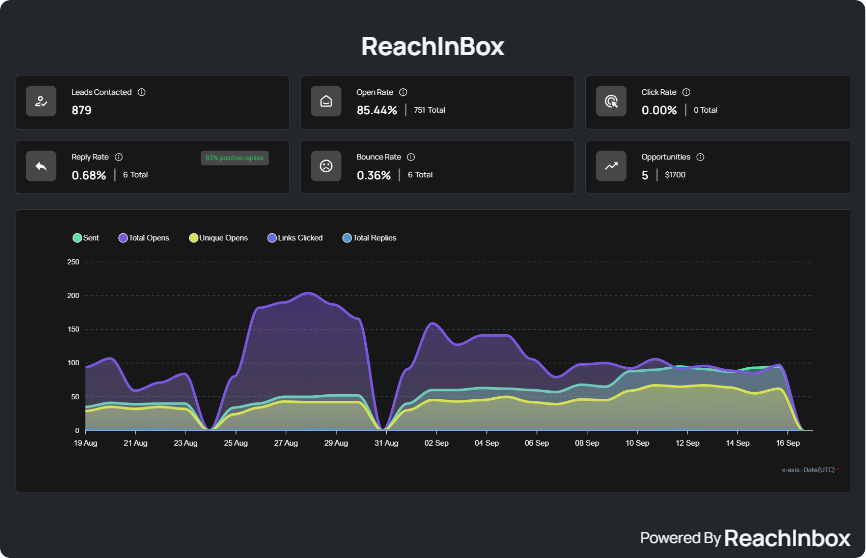Click the 27 Aug x-axis label
866x558 pixels.
[286, 443]
